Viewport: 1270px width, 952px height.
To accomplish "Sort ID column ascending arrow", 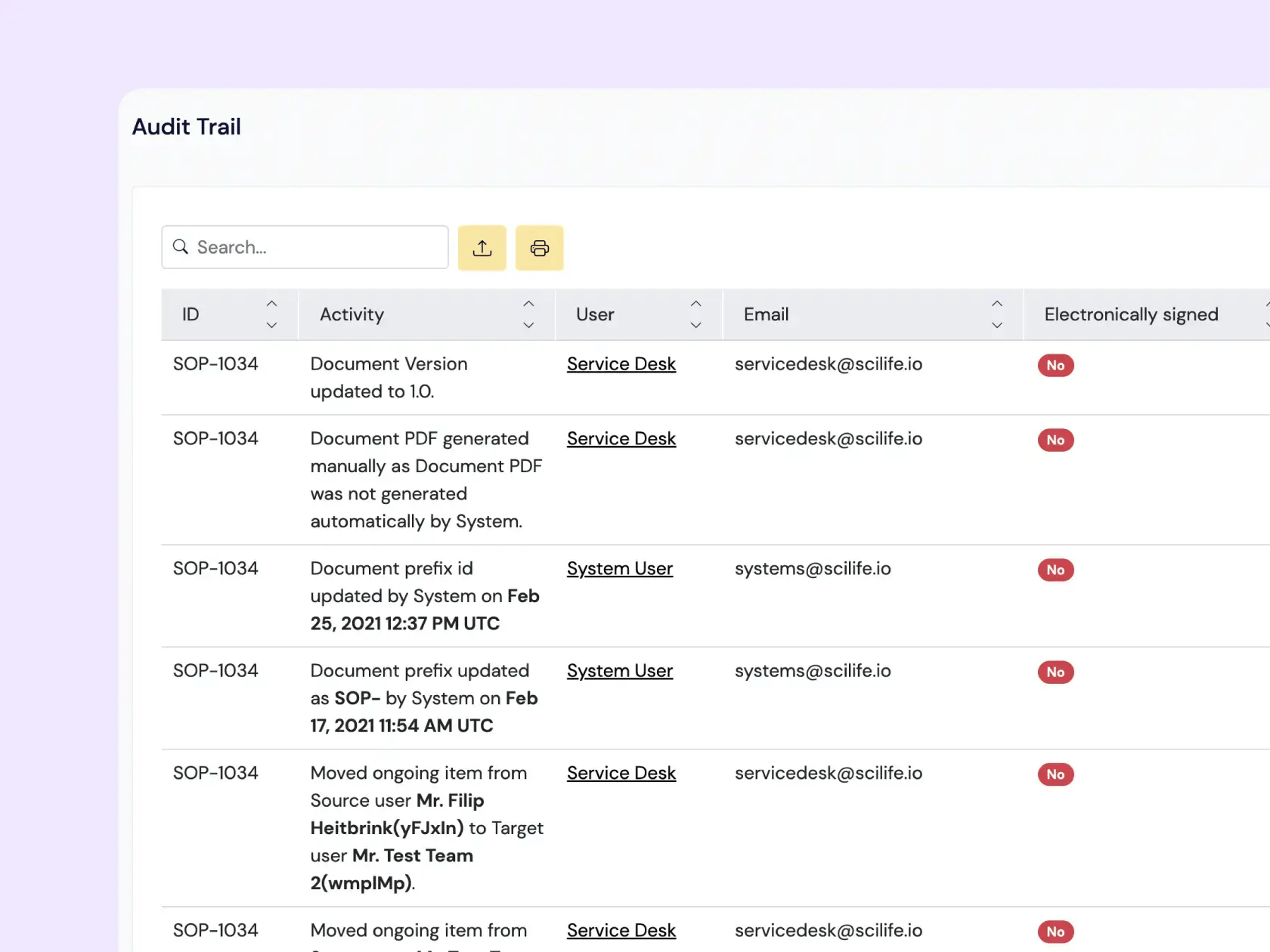I will [x=271, y=304].
